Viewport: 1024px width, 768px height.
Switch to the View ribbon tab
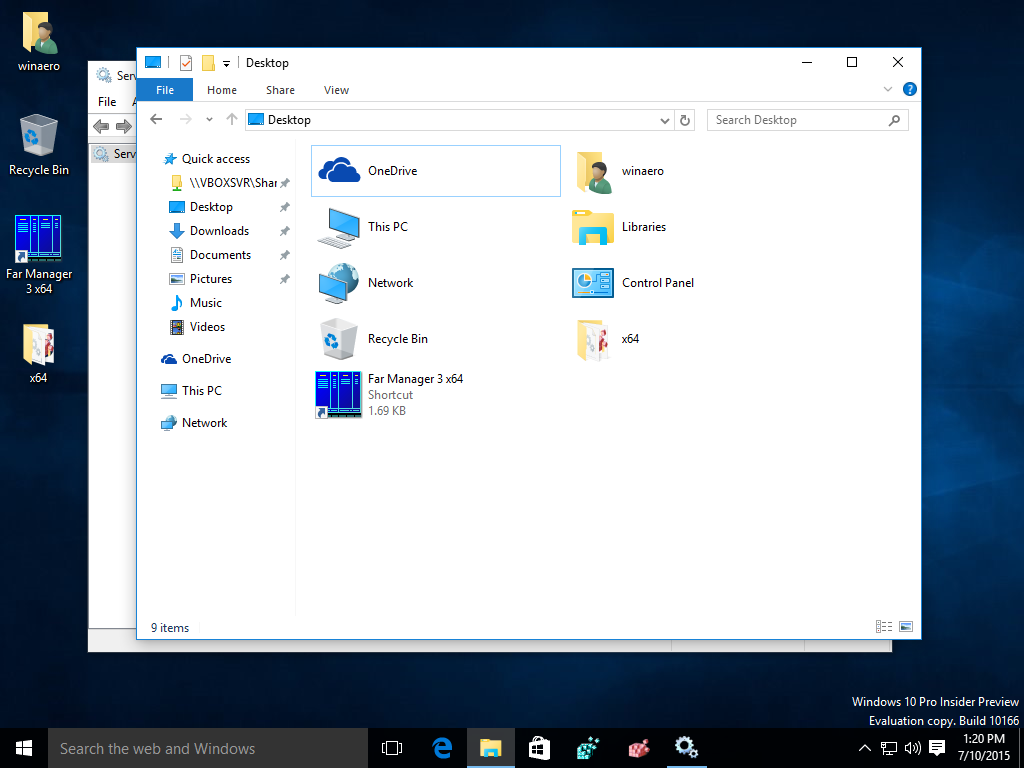coord(336,90)
